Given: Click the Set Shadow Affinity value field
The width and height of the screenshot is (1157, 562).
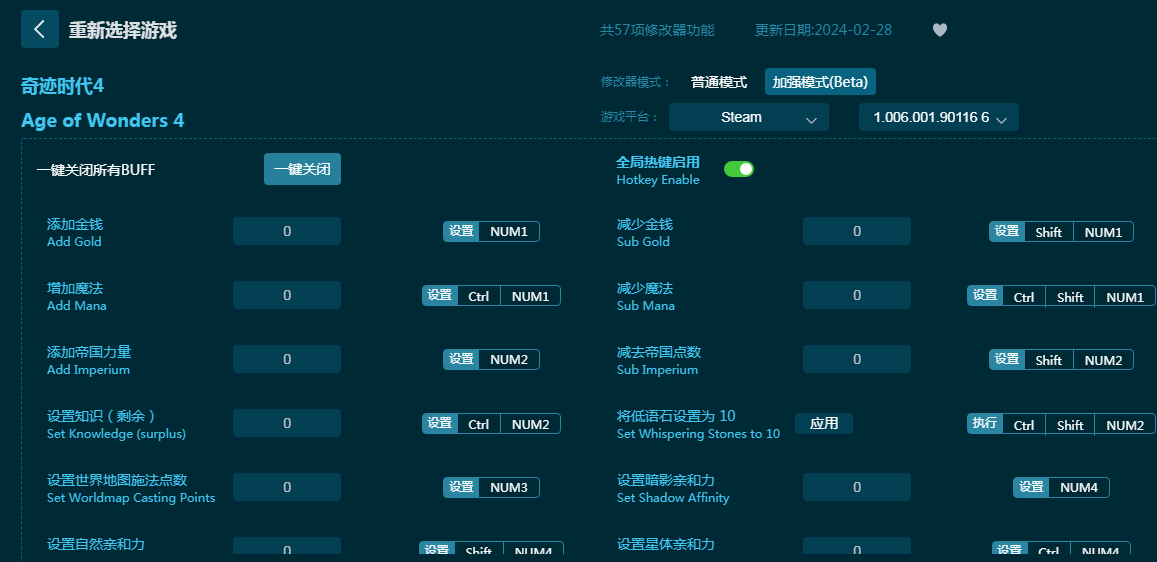Looking at the screenshot, I should tap(857, 488).
